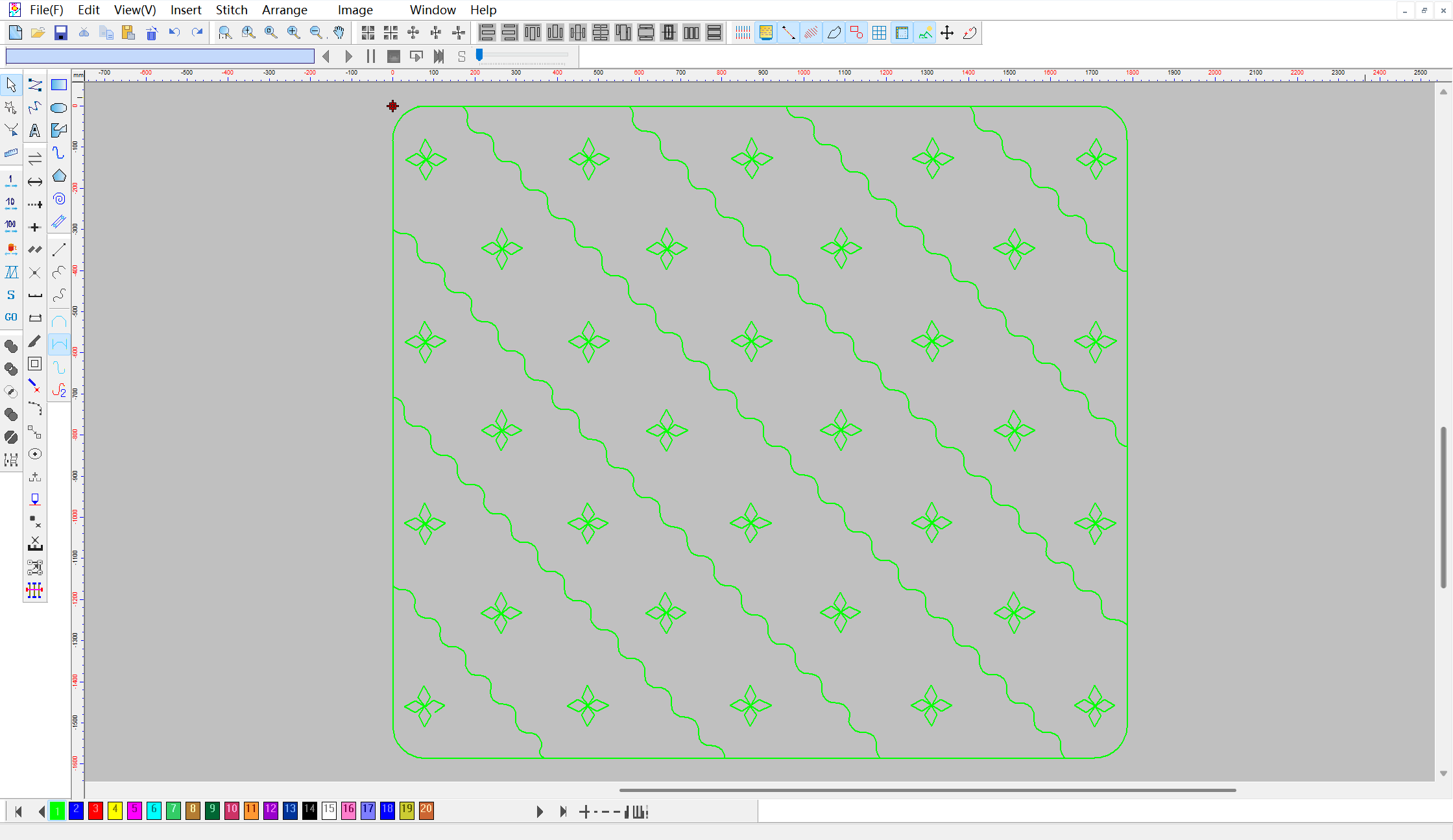Pause the stitch simulation
This screenshot has width=1453, height=840.
371,56
